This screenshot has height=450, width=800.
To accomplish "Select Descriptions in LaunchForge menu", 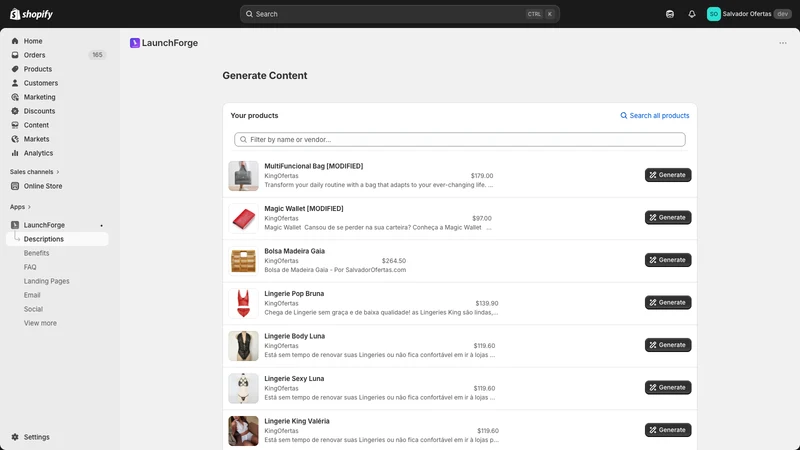I will click(x=57, y=239).
